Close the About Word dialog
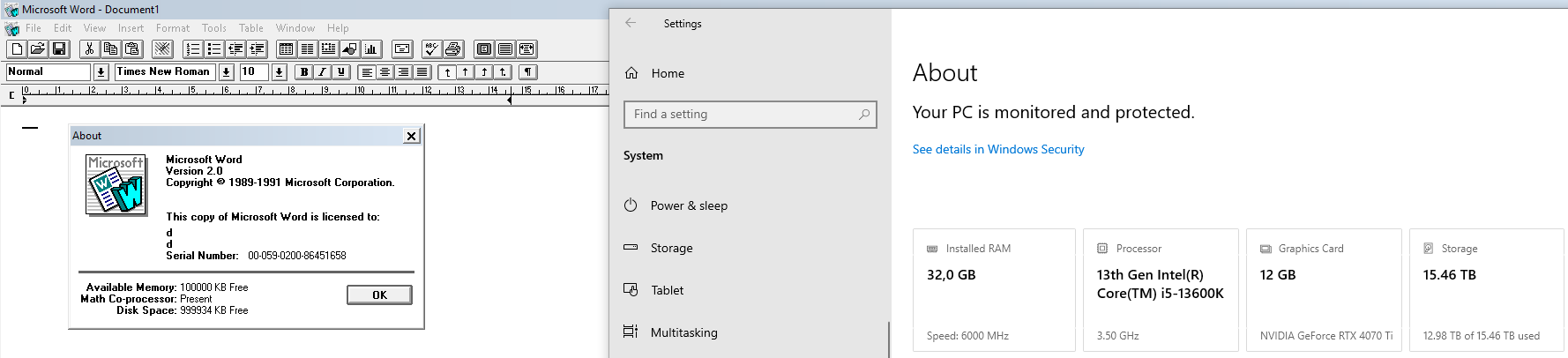 pos(411,136)
